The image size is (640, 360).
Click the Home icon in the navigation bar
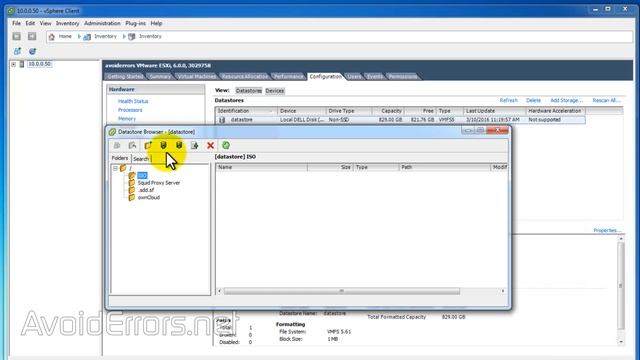pos(51,37)
